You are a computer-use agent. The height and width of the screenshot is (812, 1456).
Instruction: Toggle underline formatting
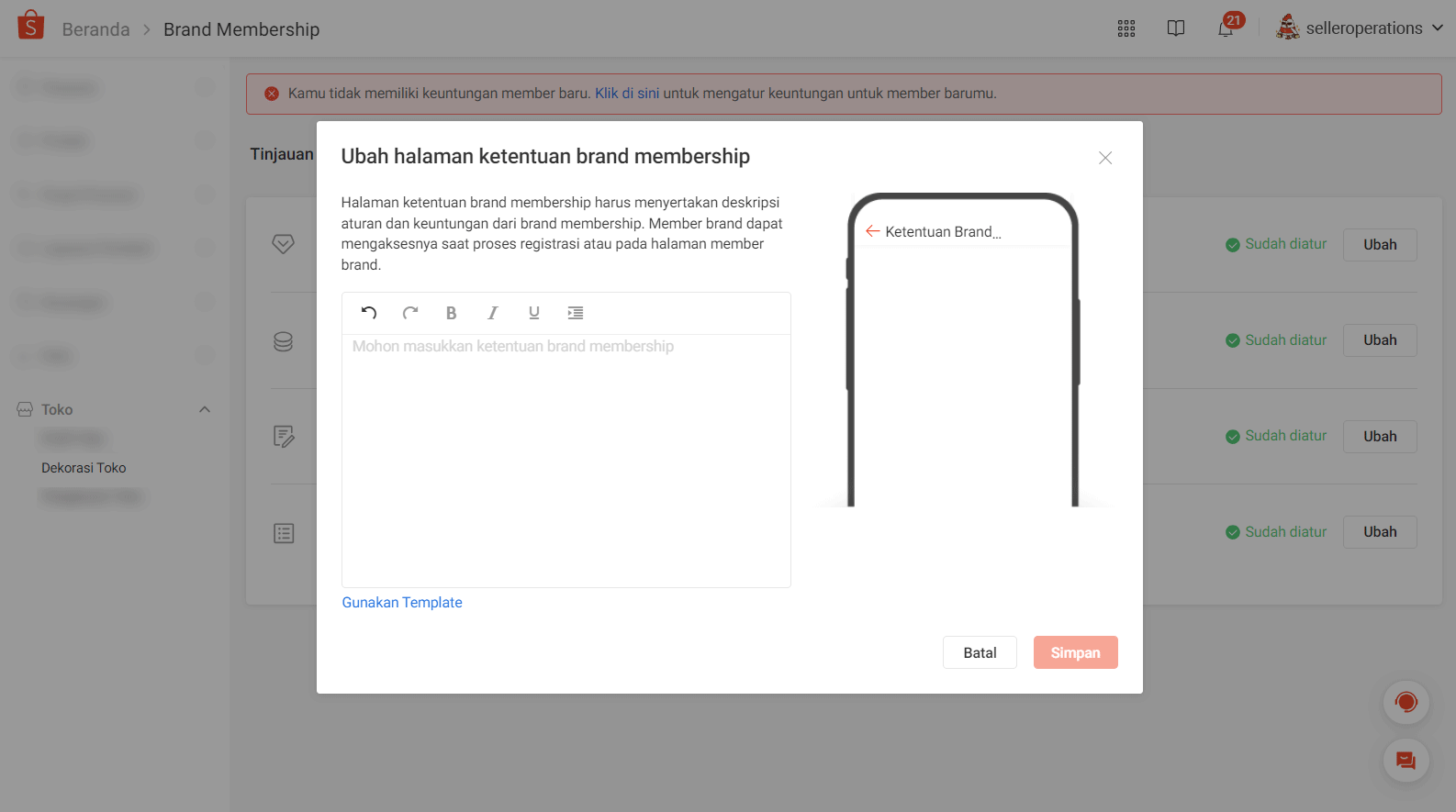tap(534, 313)
